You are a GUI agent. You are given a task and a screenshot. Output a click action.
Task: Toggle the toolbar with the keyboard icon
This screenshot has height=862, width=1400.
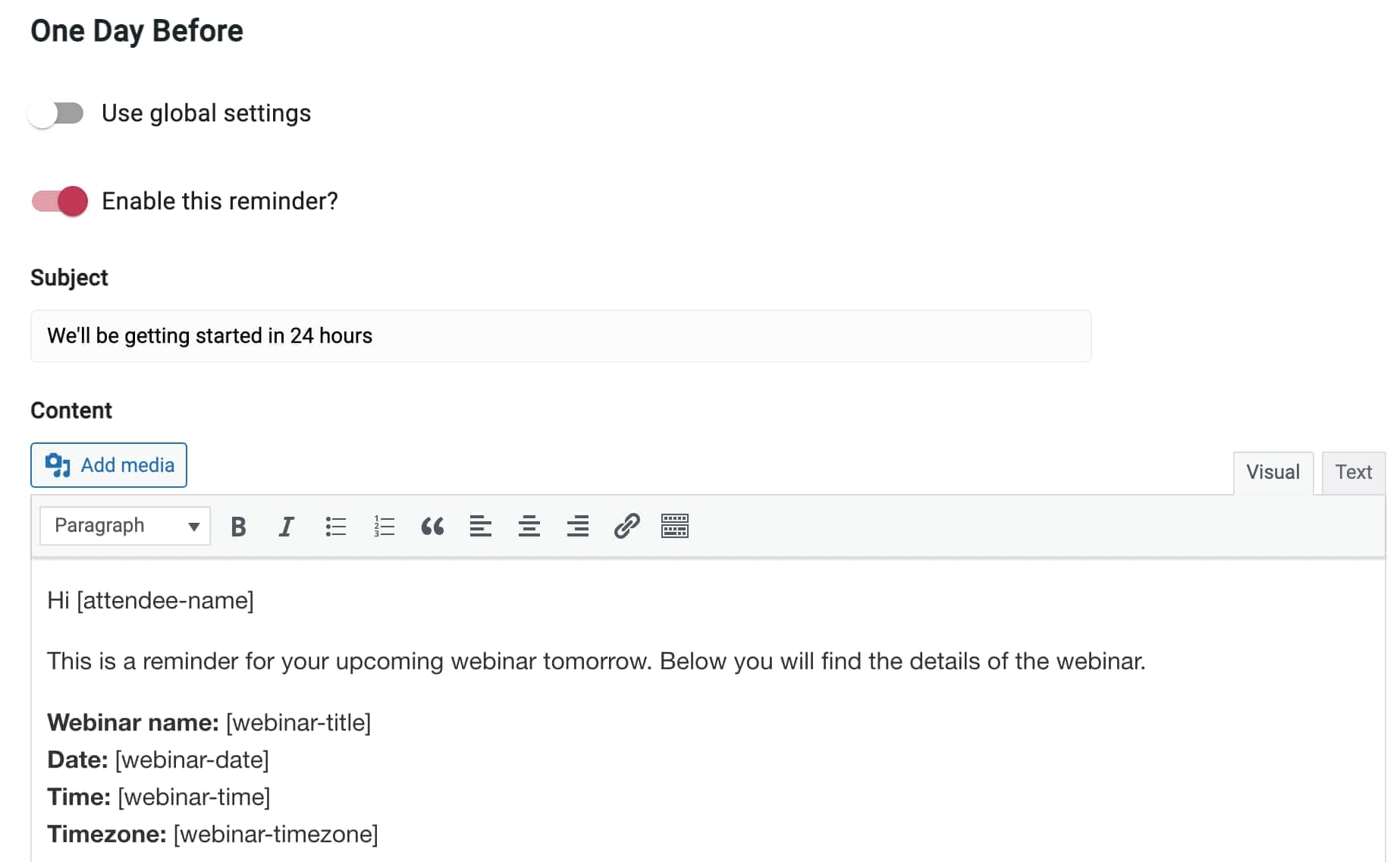pyautogui.click(x=674, y=526)
